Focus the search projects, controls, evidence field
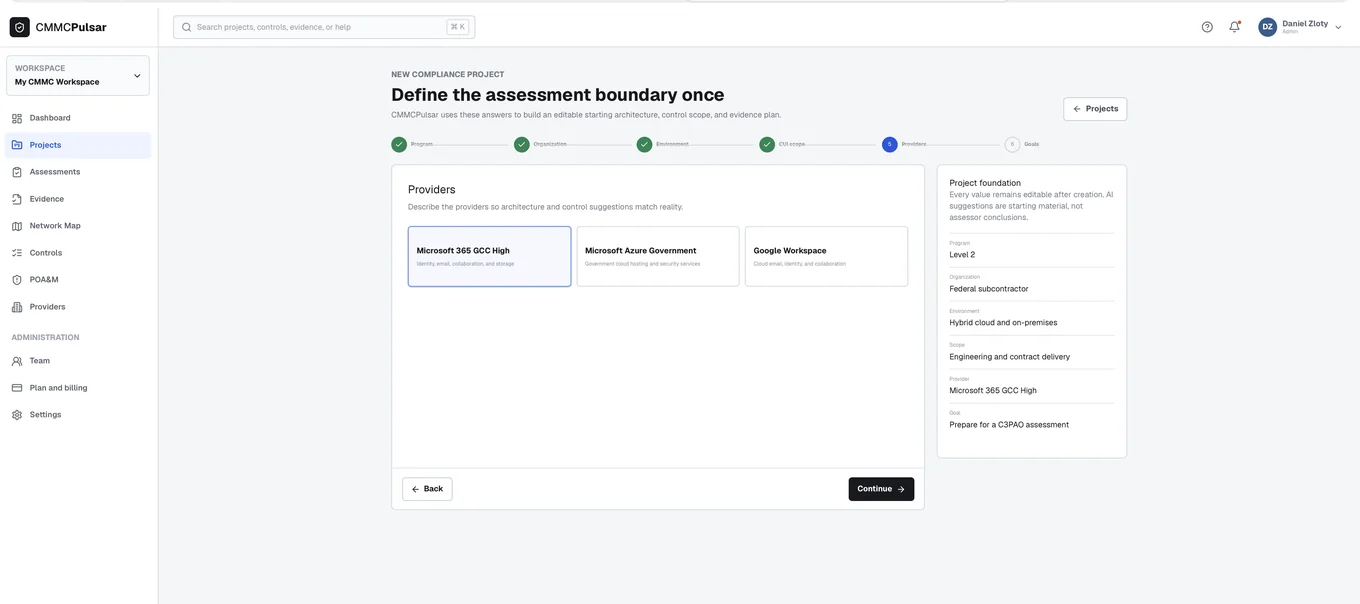 point(324,27)
